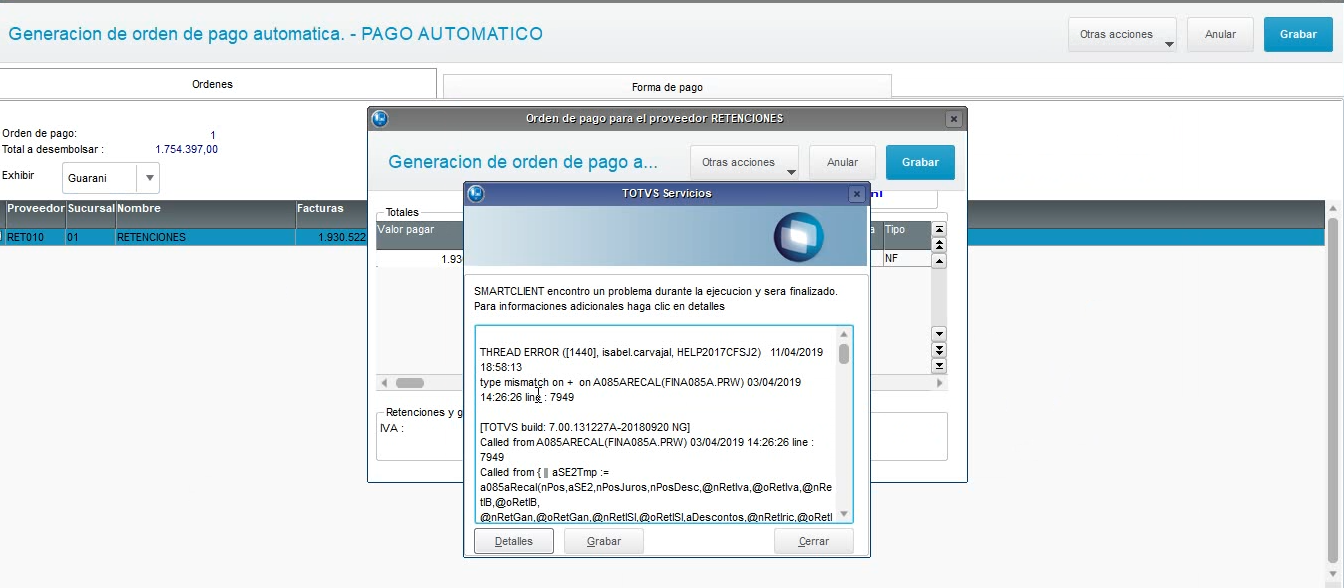
Task: Click the main window vertical scrollbar thumb
Action: pos(1332,390)
